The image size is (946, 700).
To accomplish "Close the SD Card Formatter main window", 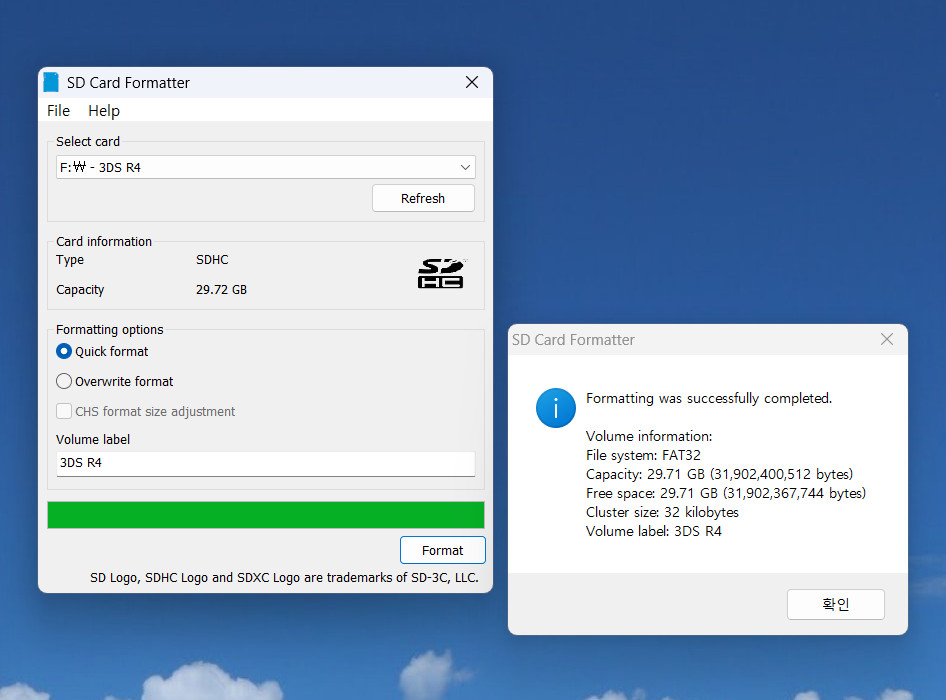I will (x=472, y=82).
